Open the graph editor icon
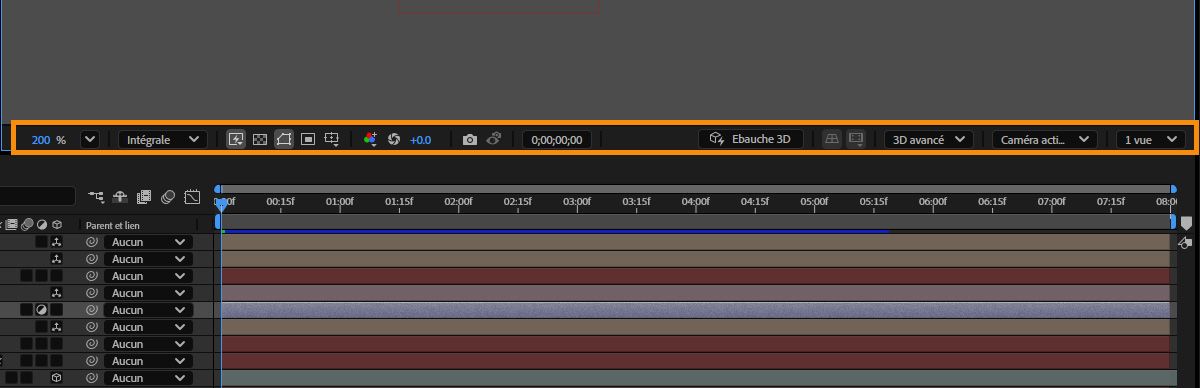This screenshot has width=1200, height=388. tap(193, 196)
